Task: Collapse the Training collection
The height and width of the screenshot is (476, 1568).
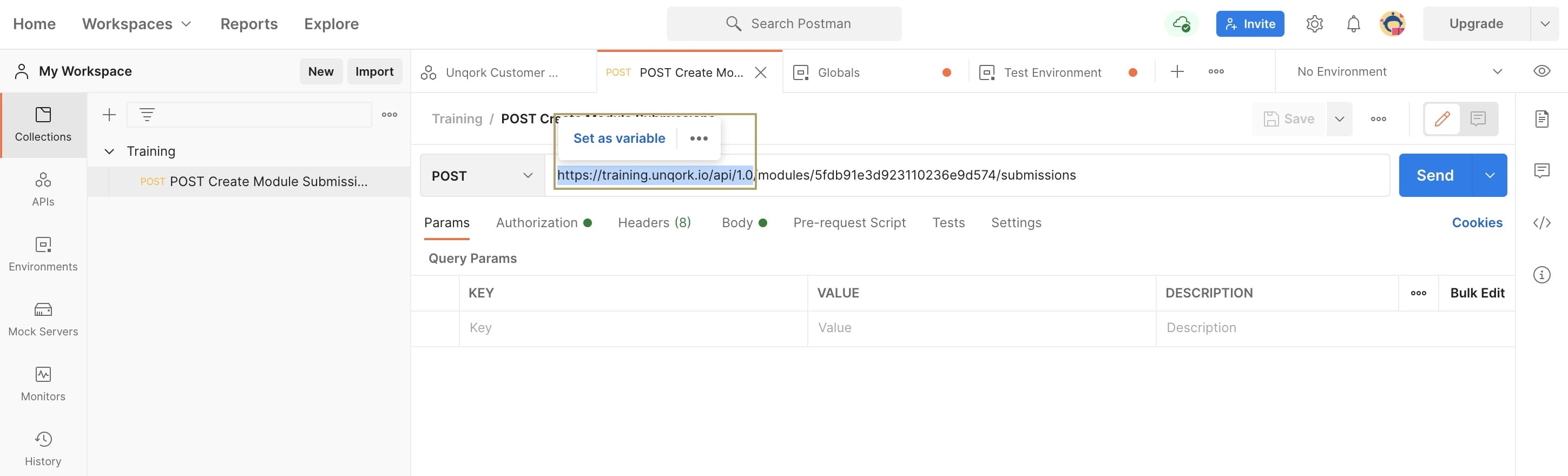Action: [x=109, y=151]
